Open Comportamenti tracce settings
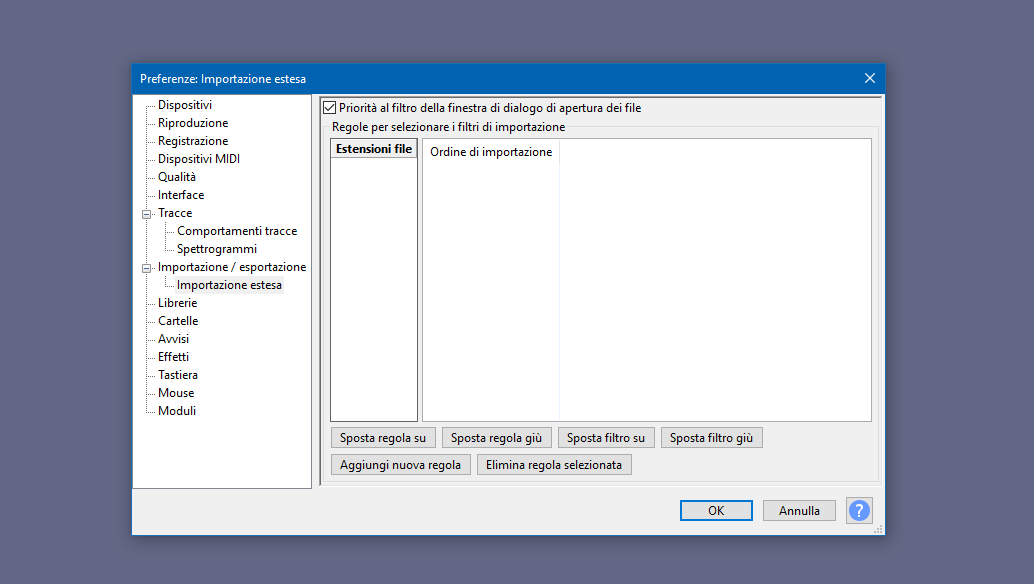 (x=237, y=230)
